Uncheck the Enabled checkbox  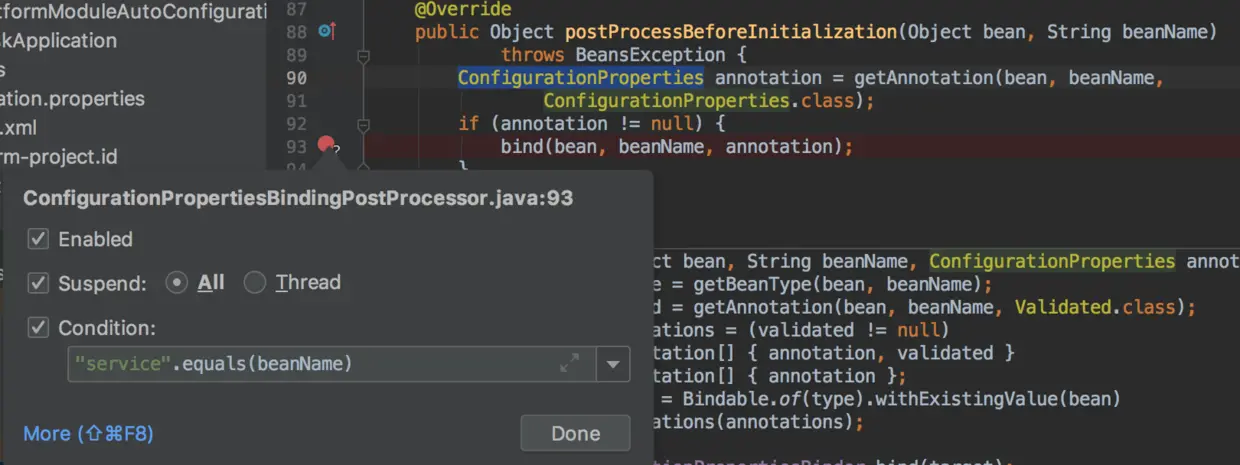click(38, 239)
